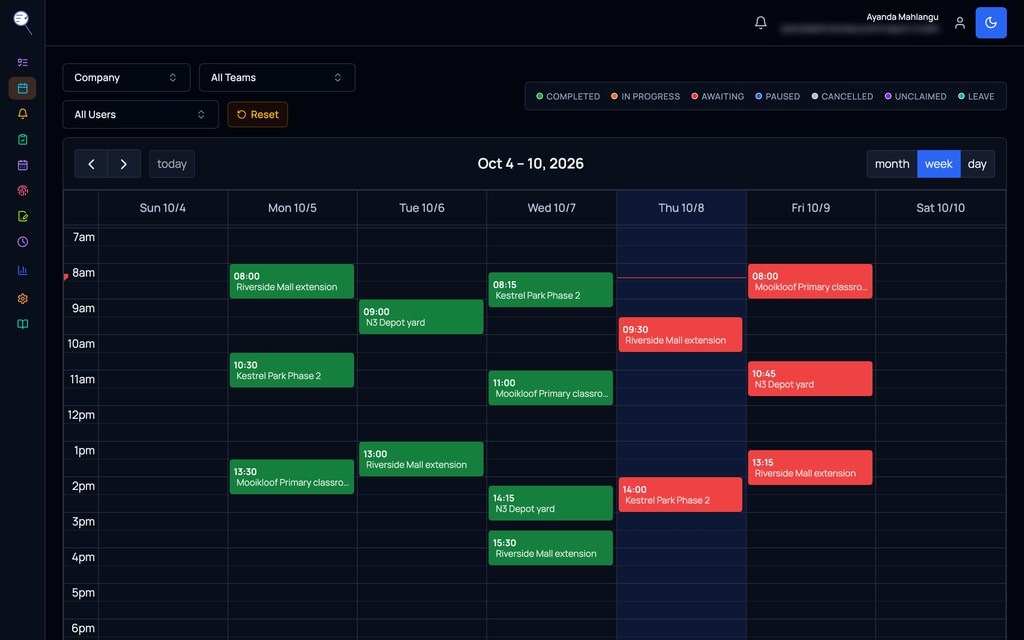Open Wednesday 14:15 N3 Depot yard event
The width and height of the screenshot is (1024, 640).
tap(551, 503)
